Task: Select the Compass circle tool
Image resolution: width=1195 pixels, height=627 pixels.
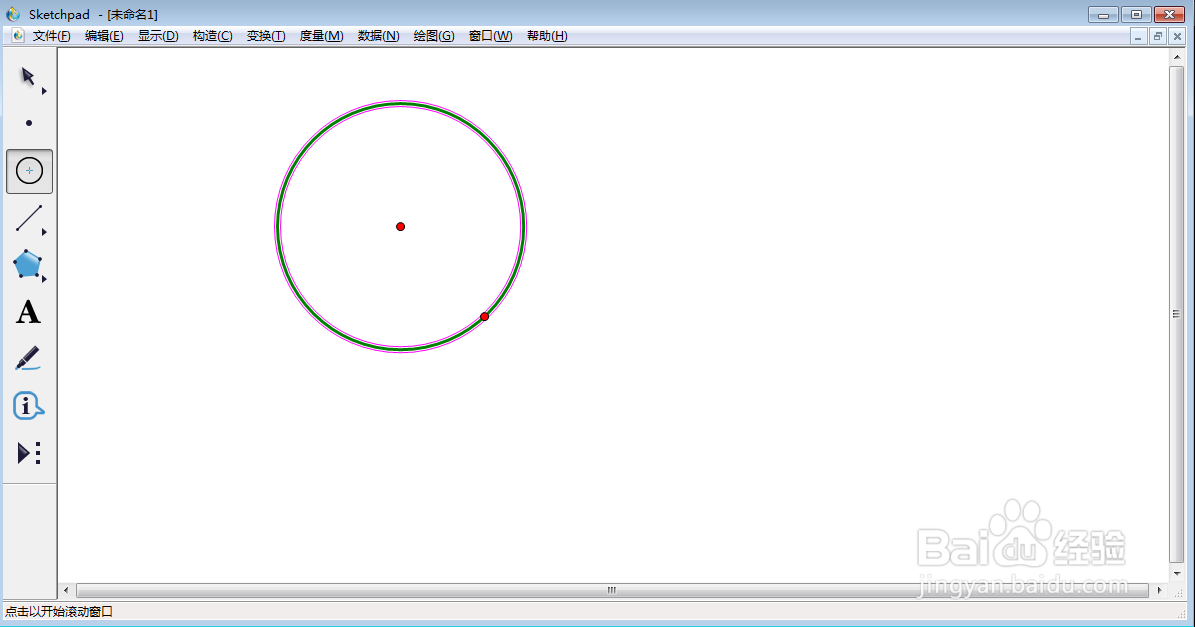Action: [30, 171]
